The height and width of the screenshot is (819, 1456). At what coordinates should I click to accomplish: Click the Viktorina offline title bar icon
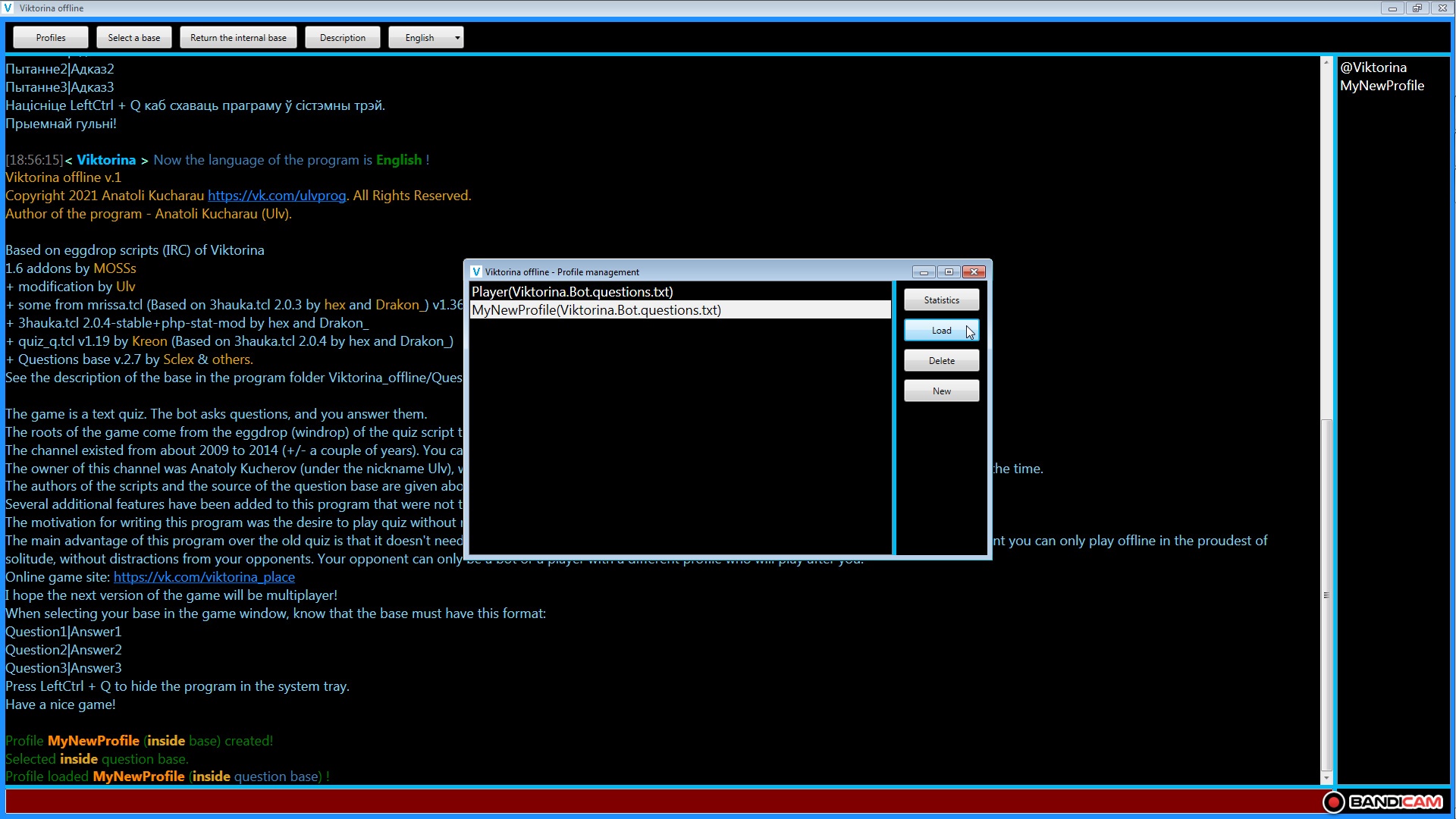(8, 8)
